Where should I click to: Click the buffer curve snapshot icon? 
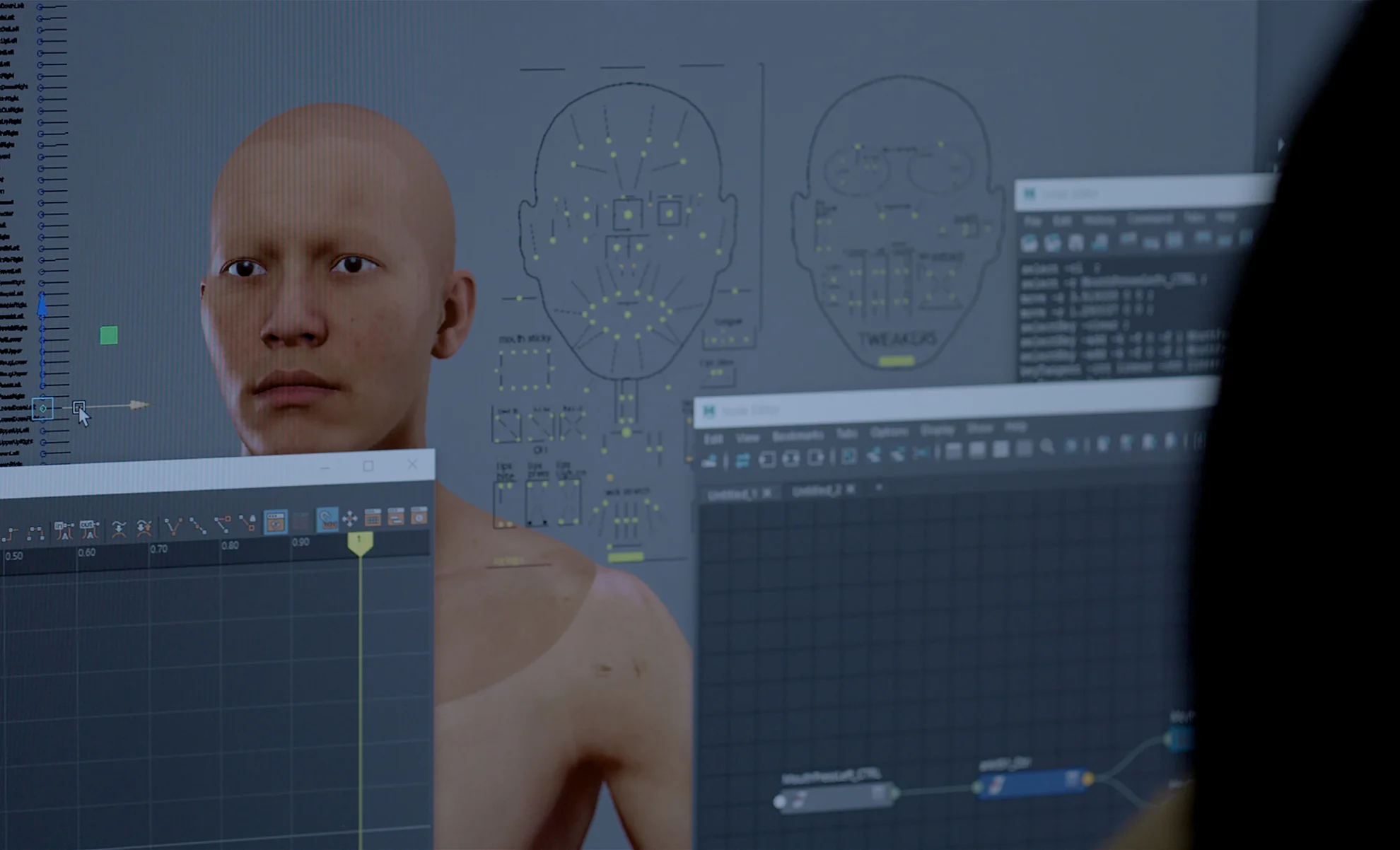click(x=119, y=528)
